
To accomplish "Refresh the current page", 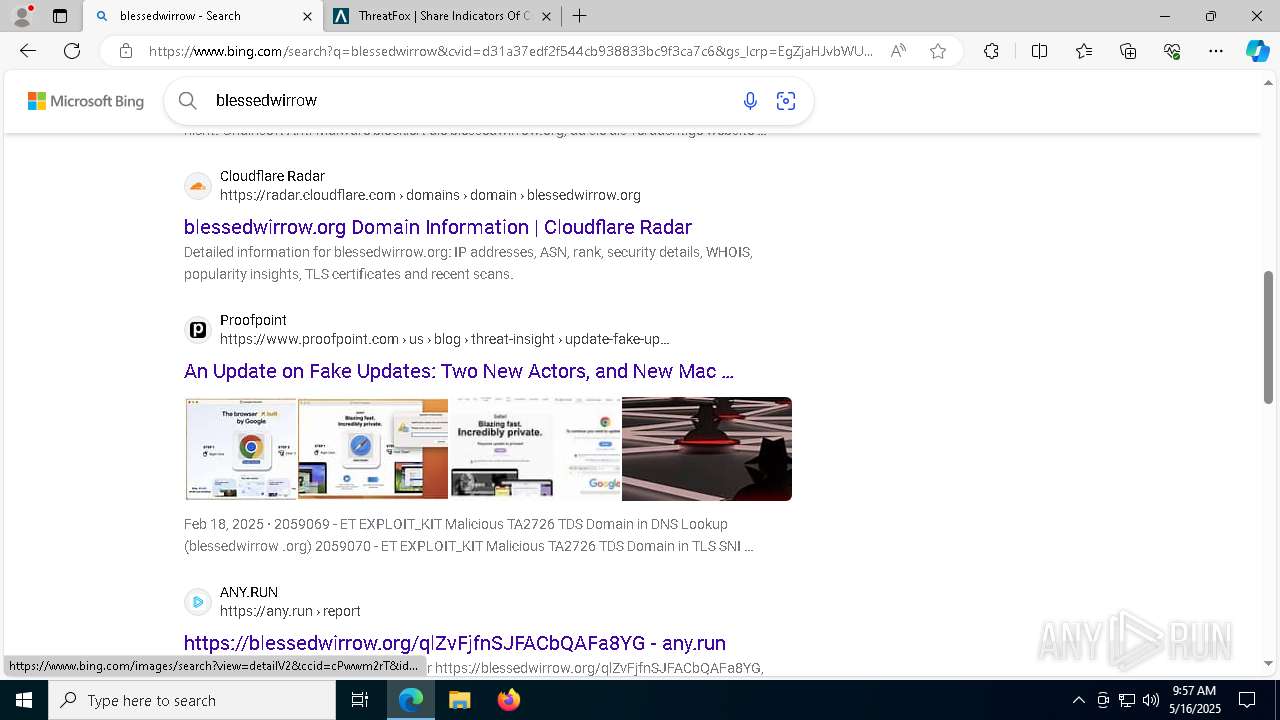I will click(72, 51).
